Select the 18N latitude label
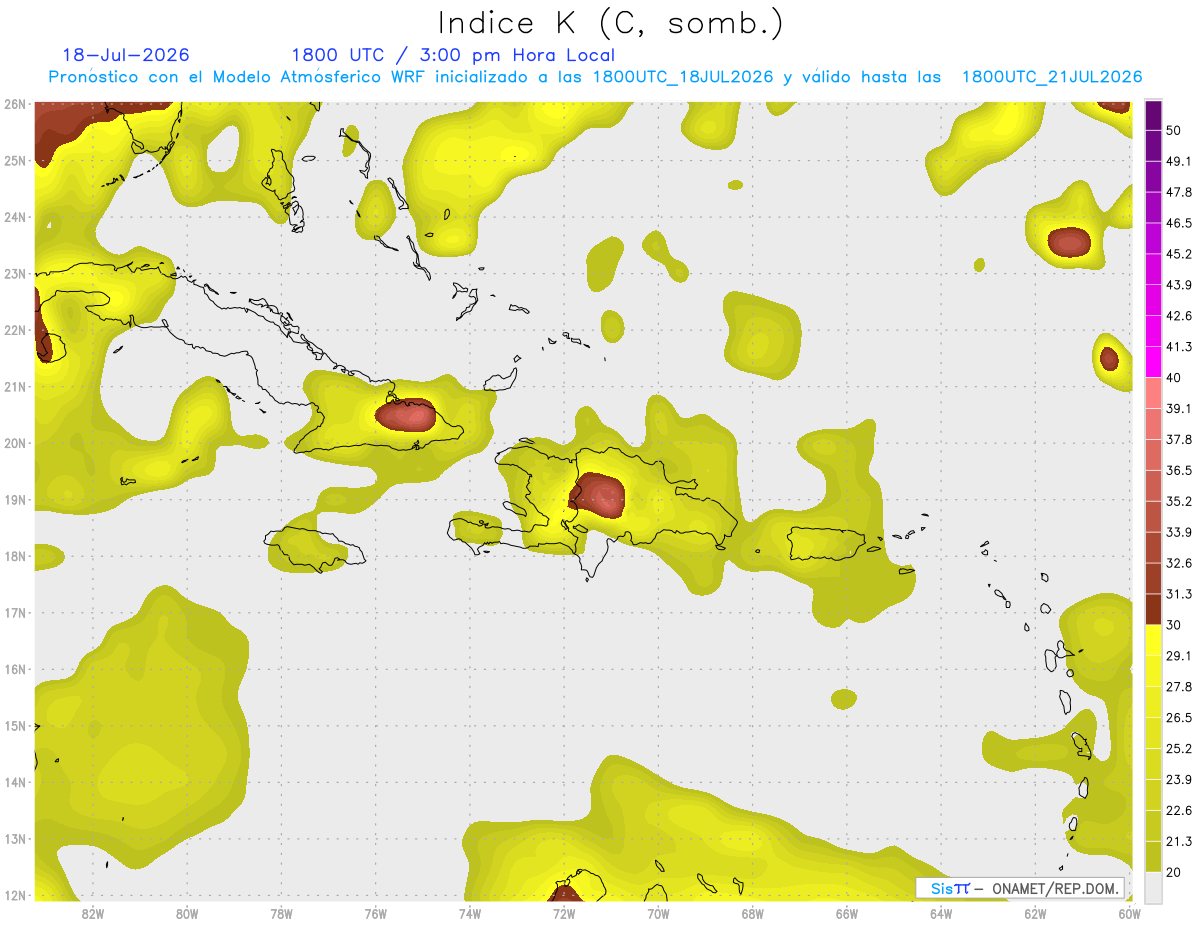Screen dimensions: 1200x927 coord(15,556)
